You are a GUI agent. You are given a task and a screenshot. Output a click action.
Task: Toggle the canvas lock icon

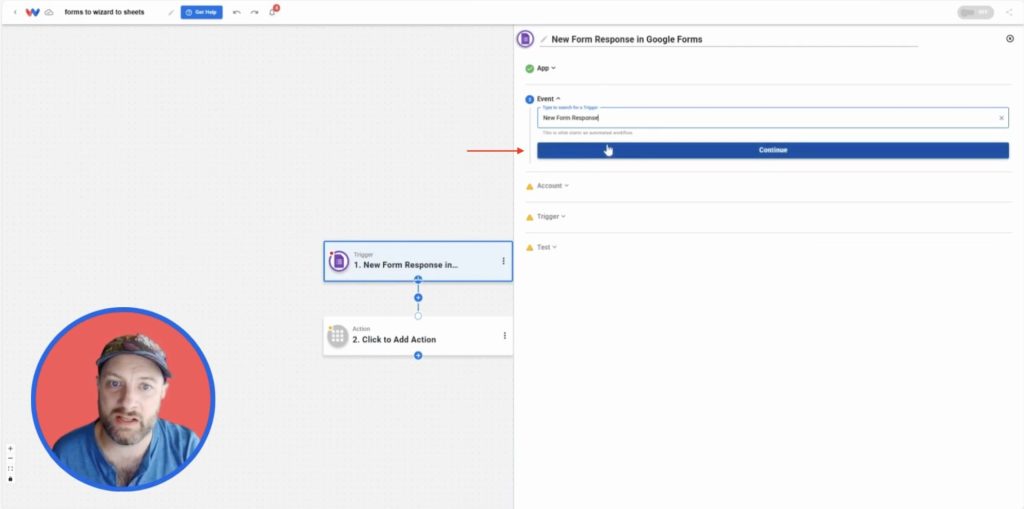10,479
